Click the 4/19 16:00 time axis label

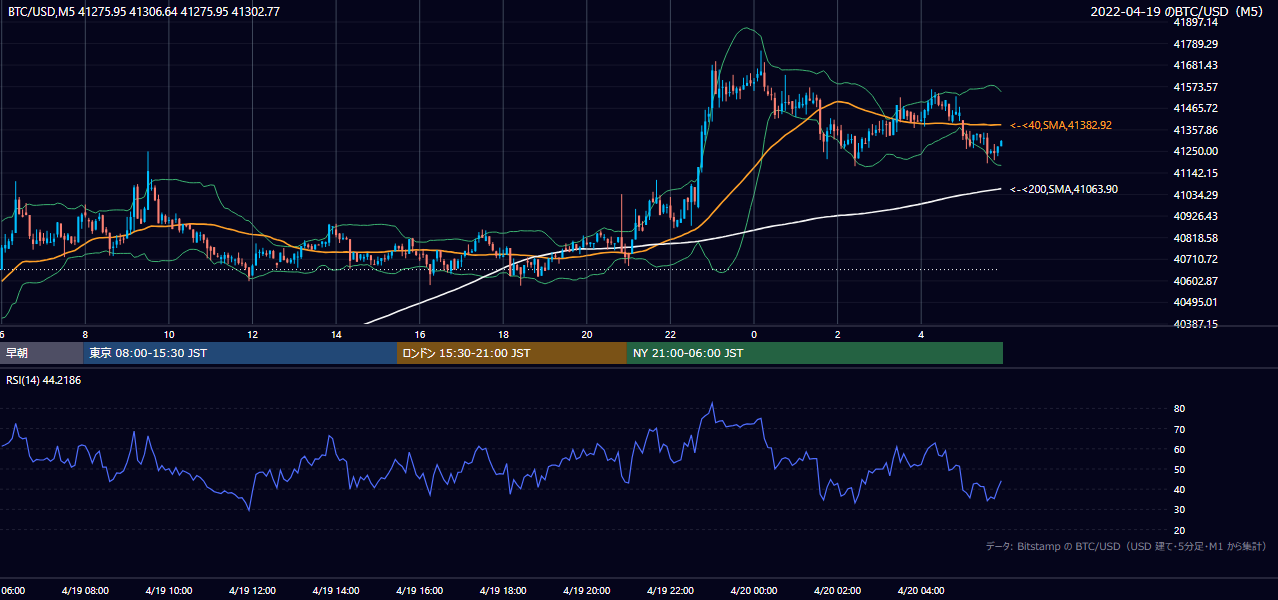click(x=419, y=591)
